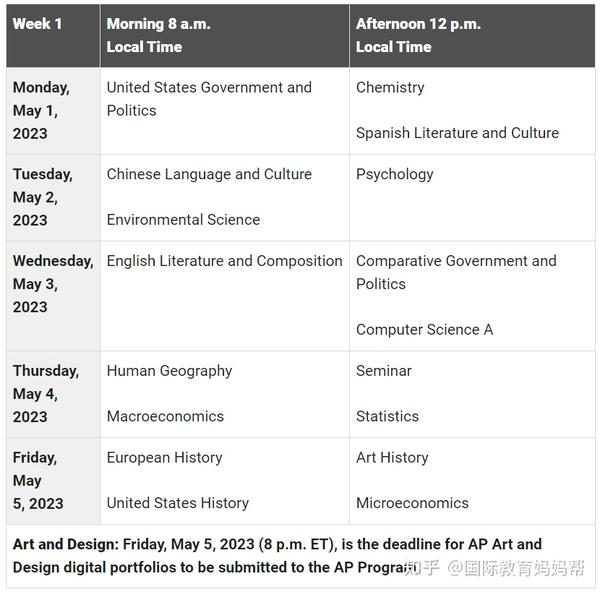Image resolution: width=600 pixels, height=592 pixels.
Task: Select the Wednesday, May 3, 2023 row label
Action: (53, 284)
